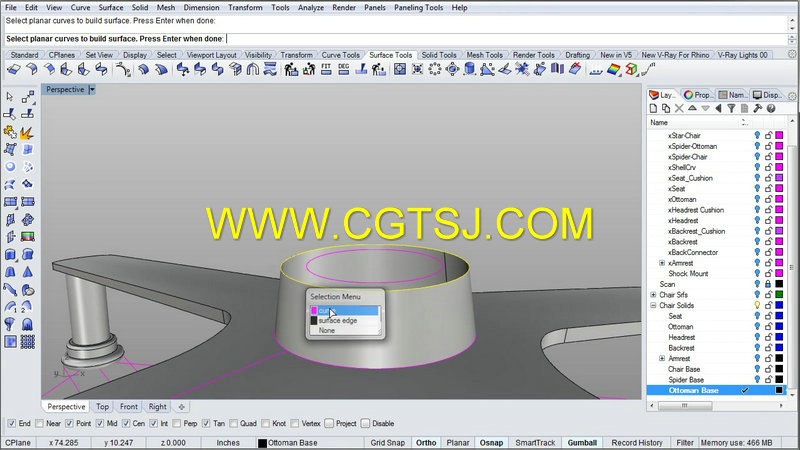Click the add viewport tab plus icon
This screenshot has width=800, height=450.
(x=181, y=407)
